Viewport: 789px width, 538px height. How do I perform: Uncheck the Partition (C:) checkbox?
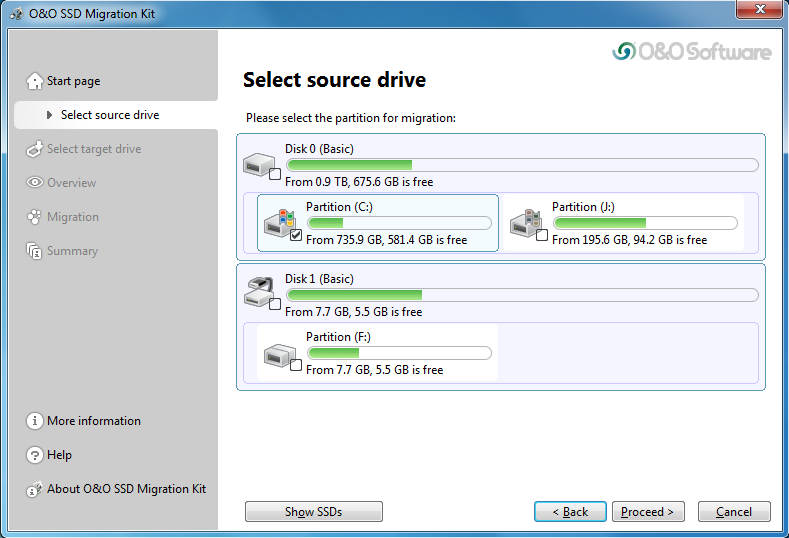pos(296,236)
